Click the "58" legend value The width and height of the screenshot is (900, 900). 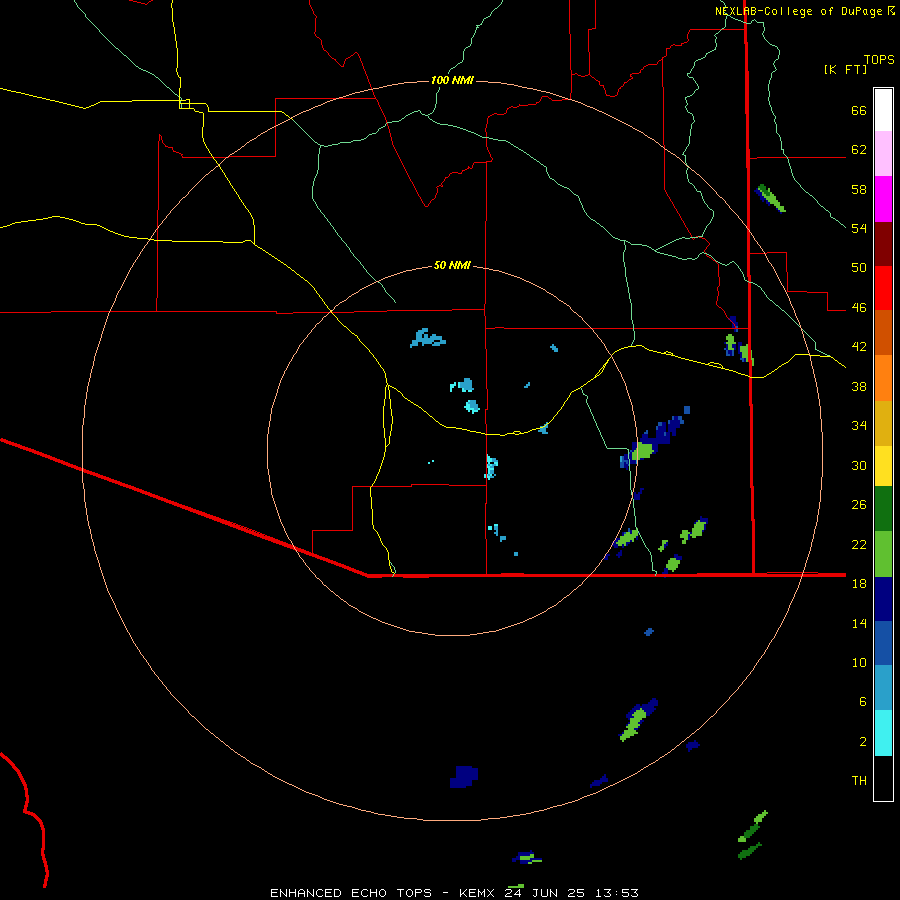[x=859, y=189]
